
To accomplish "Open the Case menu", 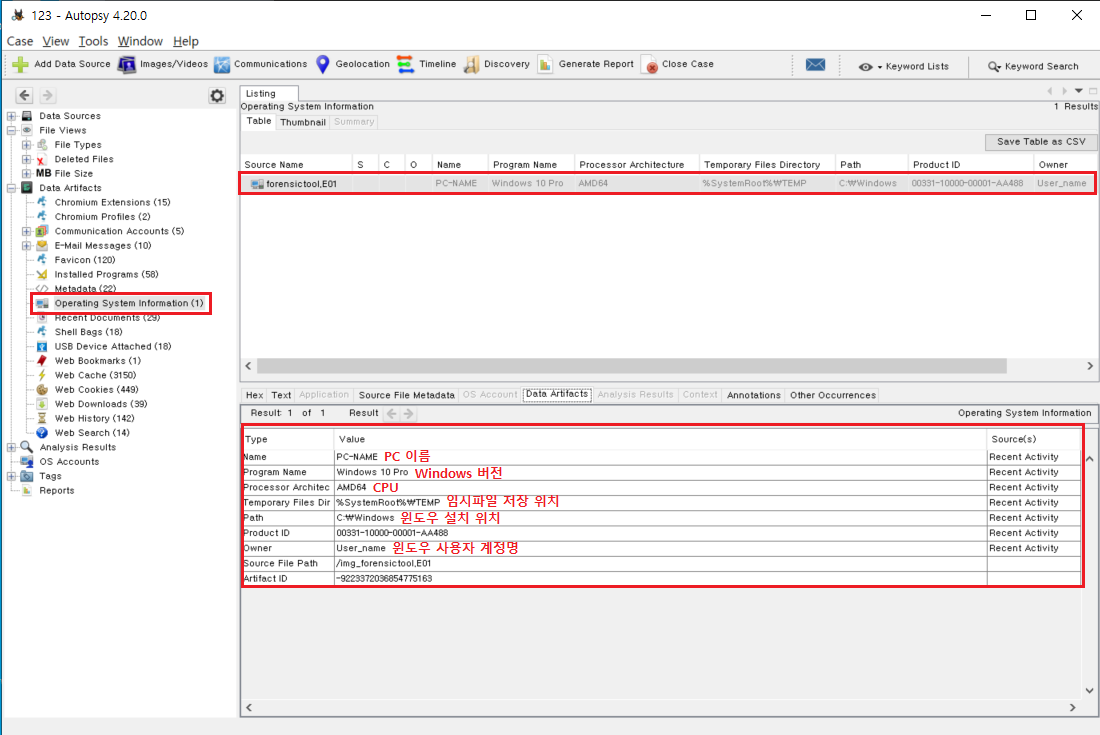I will pos(20,41).
